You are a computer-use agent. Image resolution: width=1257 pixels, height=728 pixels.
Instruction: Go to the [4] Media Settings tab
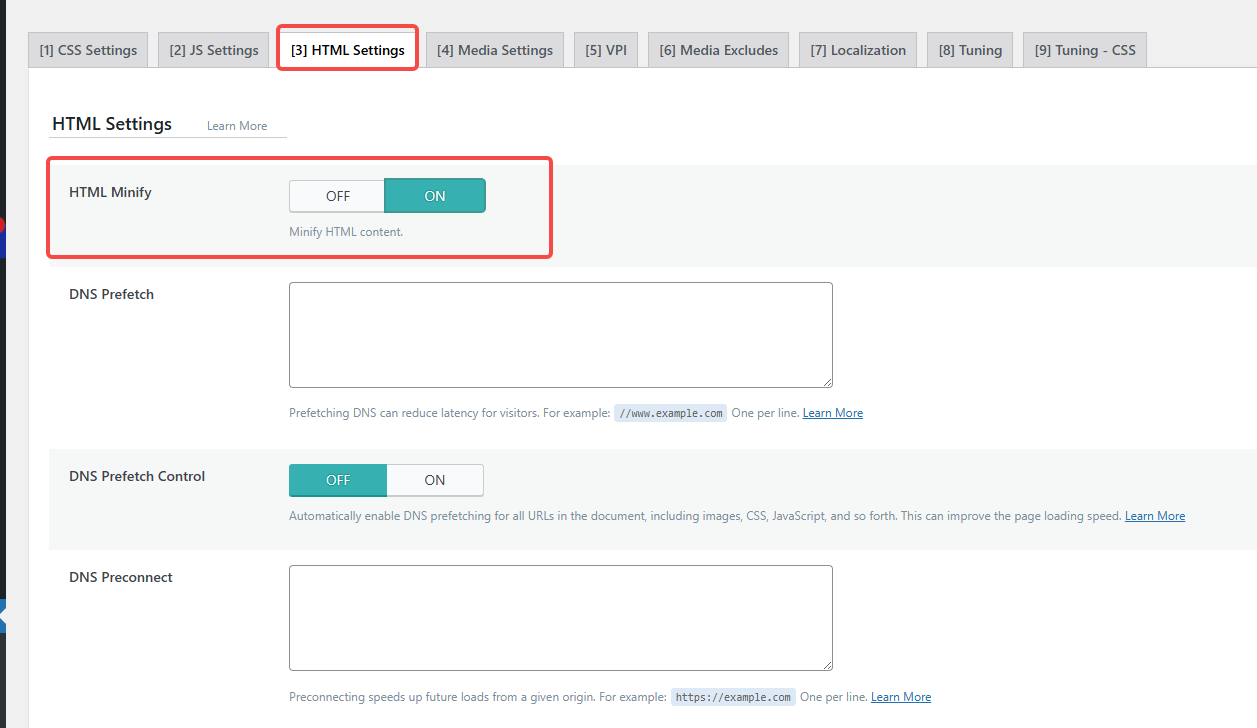(494, 50)
